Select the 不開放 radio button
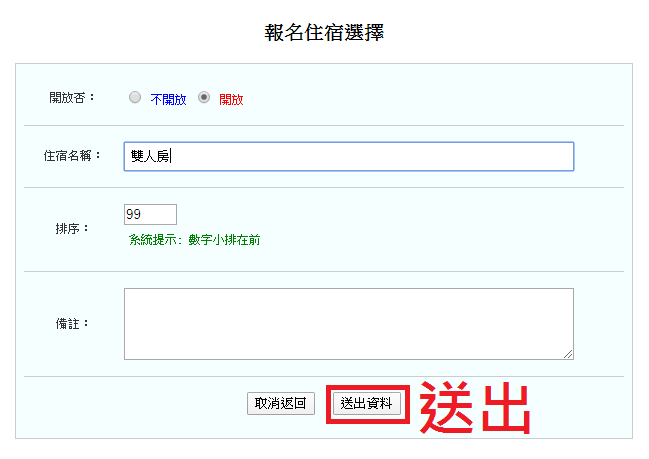Image resolution: width=649 pixels, height=459 pixels. click(x=135, y=98)
